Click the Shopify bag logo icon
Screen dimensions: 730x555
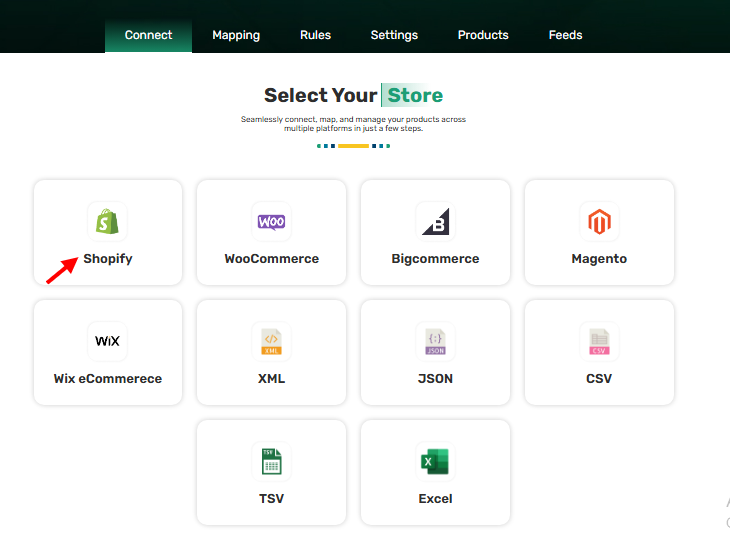click(107, 221)
